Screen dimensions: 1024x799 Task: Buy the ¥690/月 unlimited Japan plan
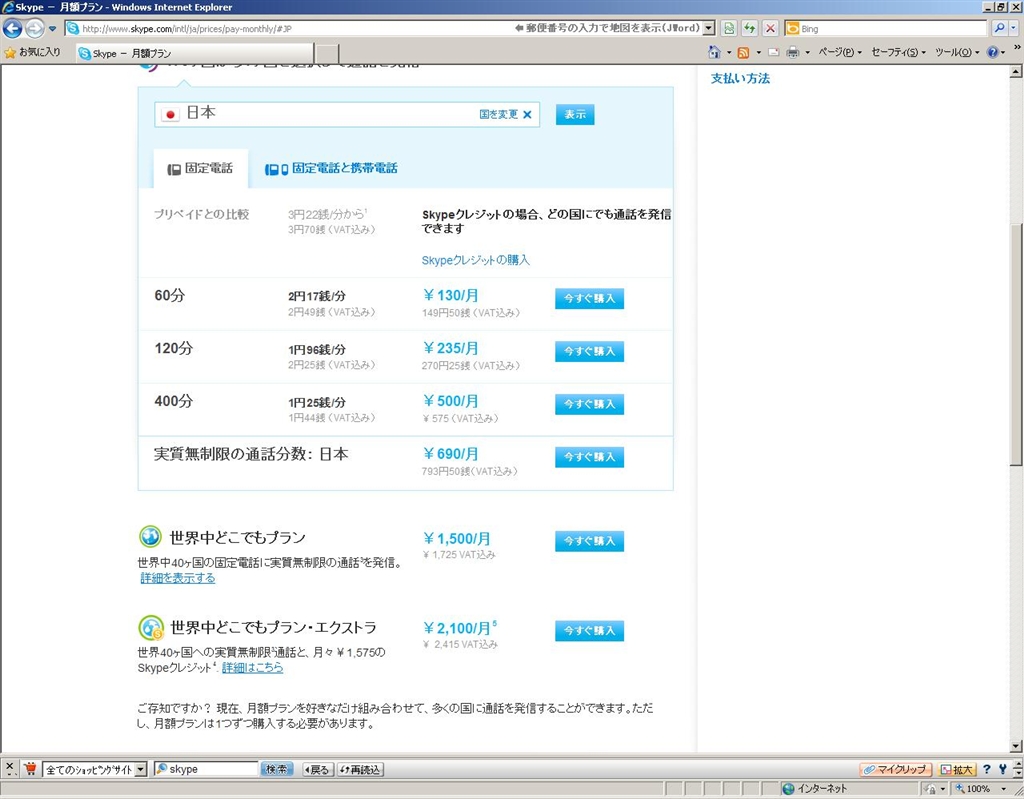[x=589, y=457]
